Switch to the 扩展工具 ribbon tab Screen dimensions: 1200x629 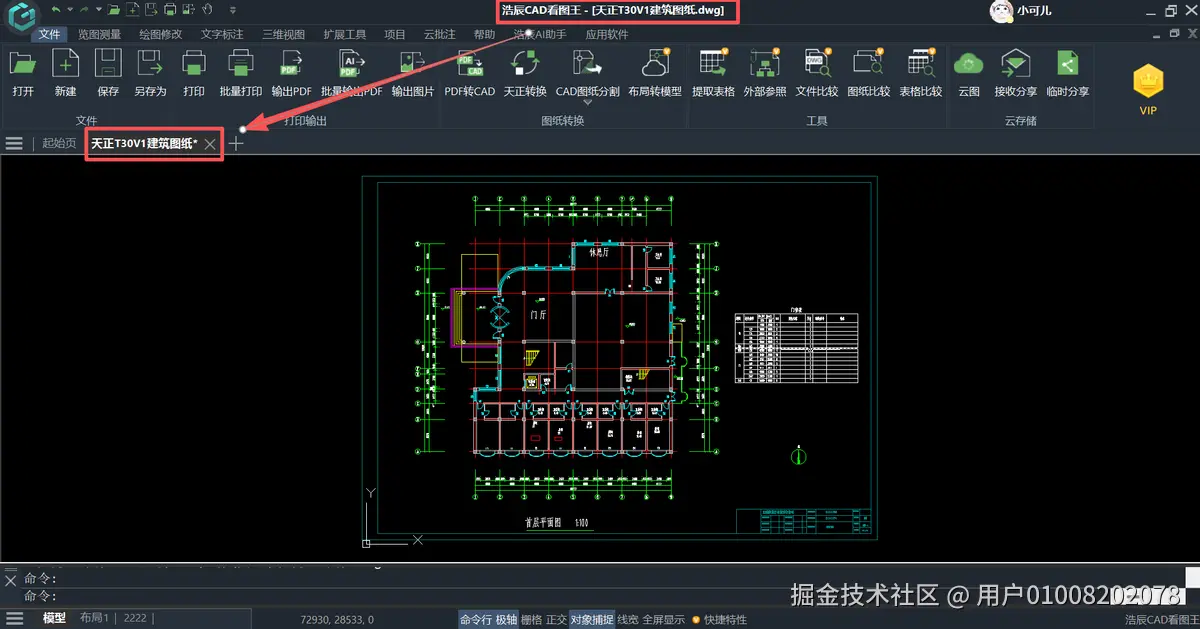pos(345,34)
